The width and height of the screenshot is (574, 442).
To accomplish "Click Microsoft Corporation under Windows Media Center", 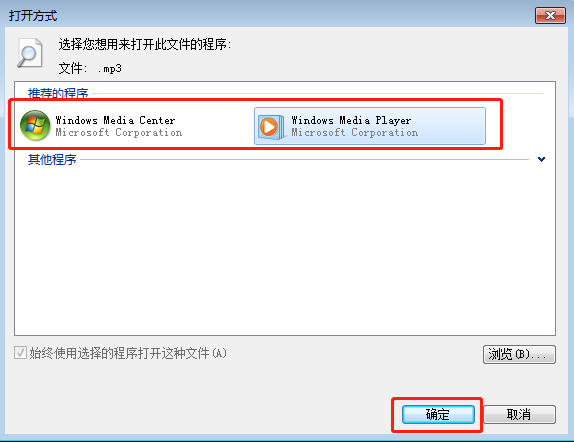I will pos(119,133).
